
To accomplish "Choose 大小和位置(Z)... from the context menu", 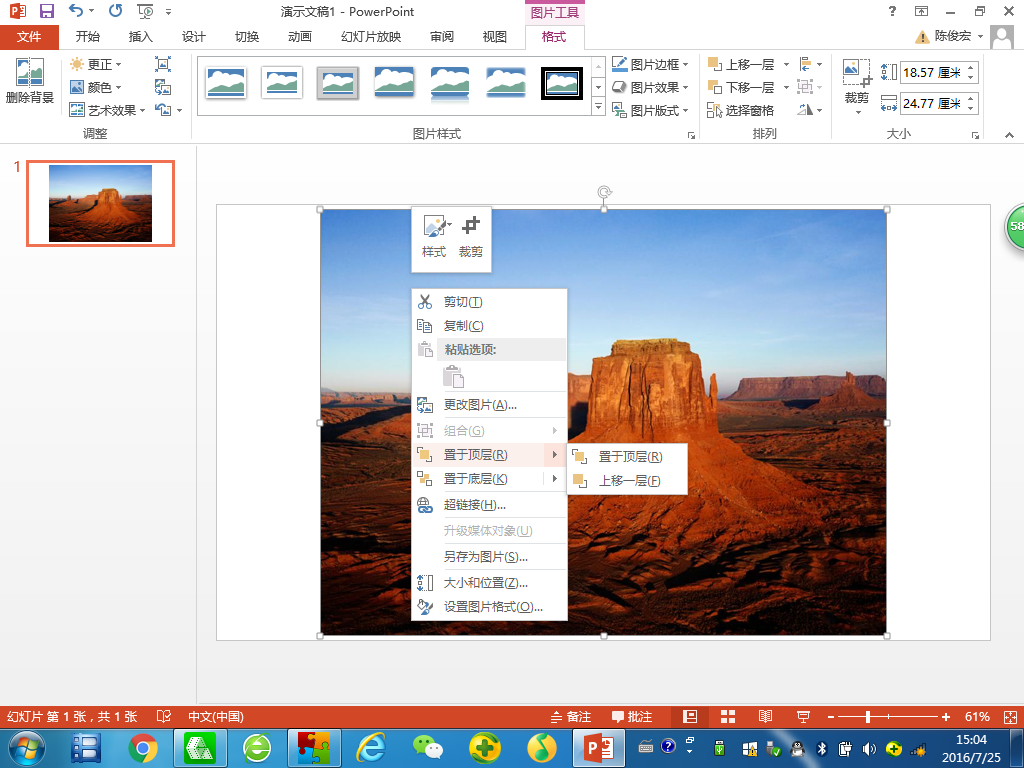I will pyautogui.click(x=489, y=583).
